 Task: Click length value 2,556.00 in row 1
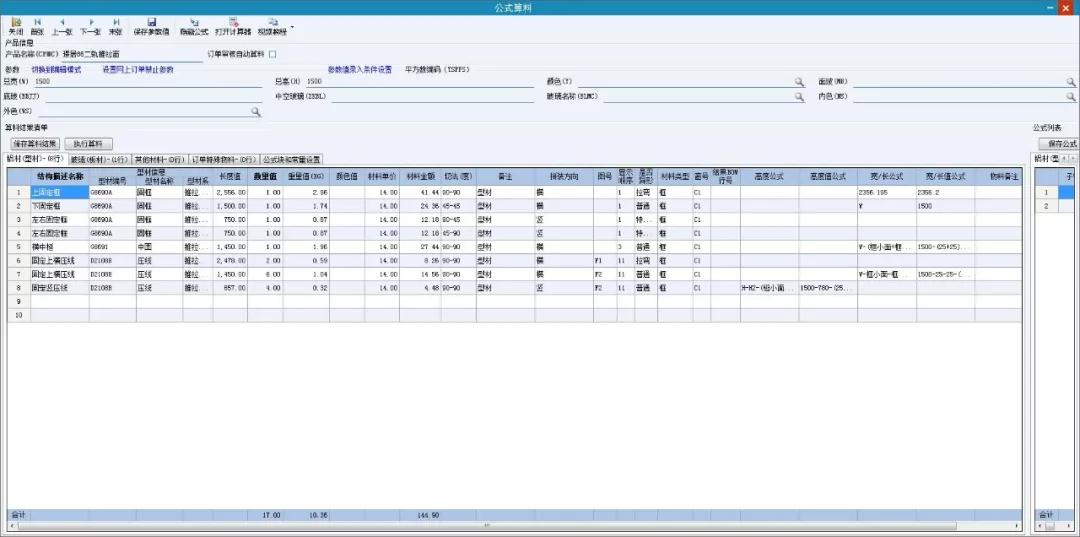point(230,192)
